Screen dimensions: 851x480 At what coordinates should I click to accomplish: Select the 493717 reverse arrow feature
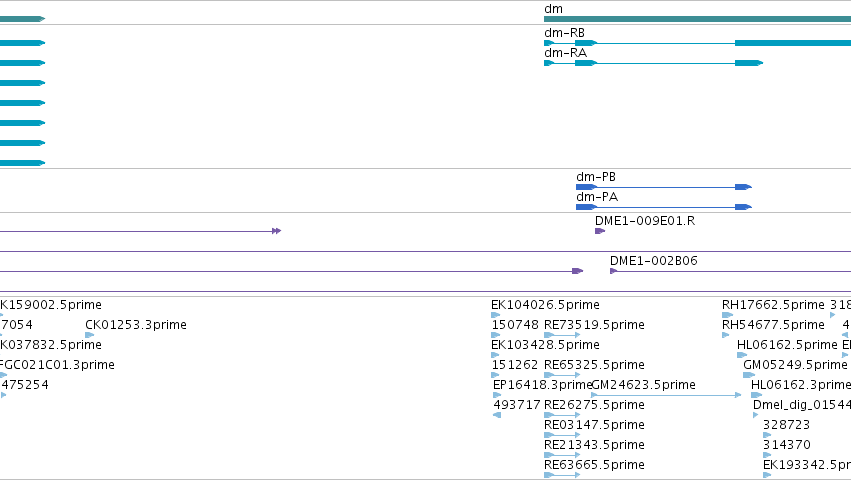[497, 415]
